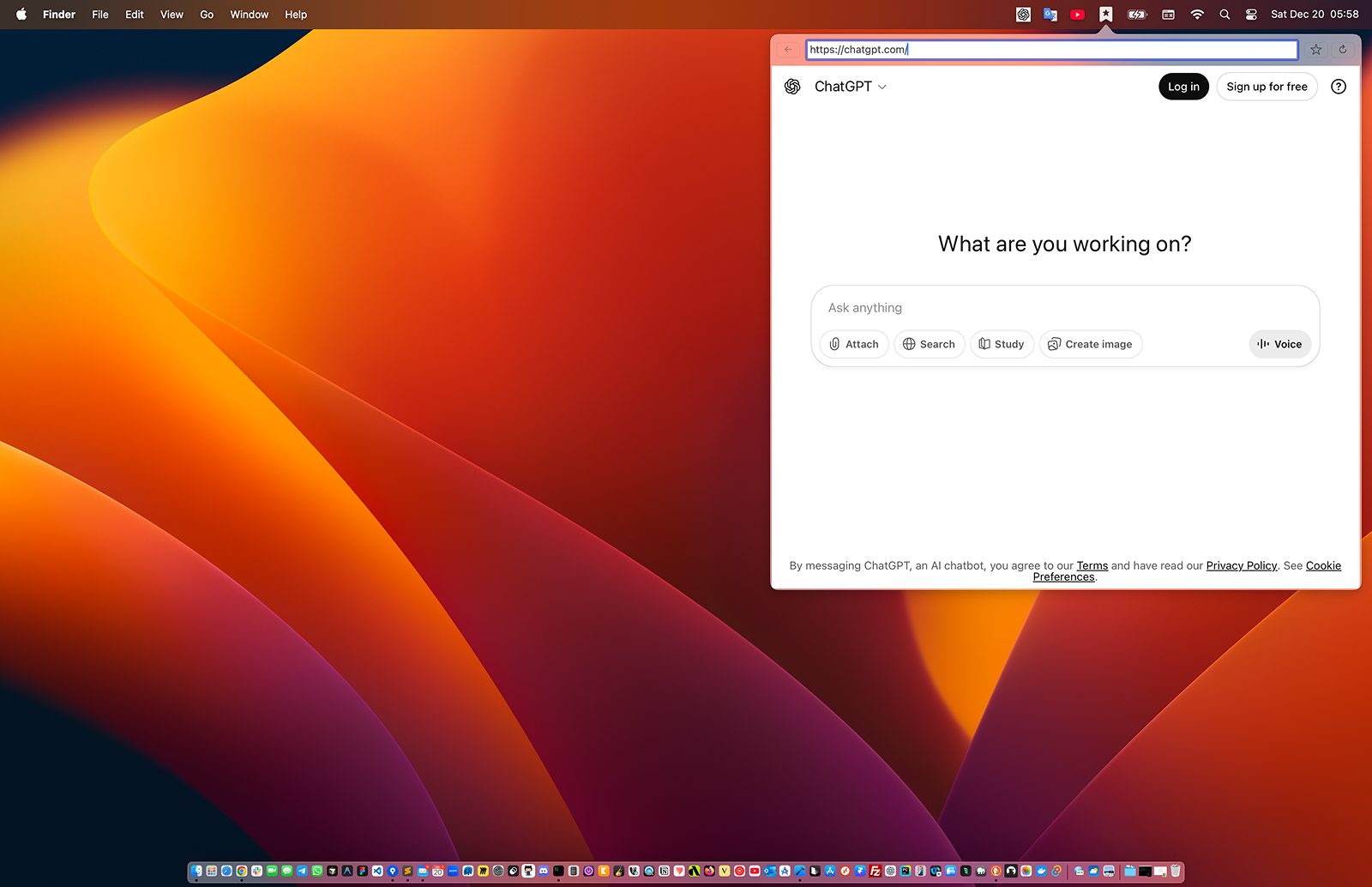
Task: Enable Create image mode
Action: point(1090,344)
